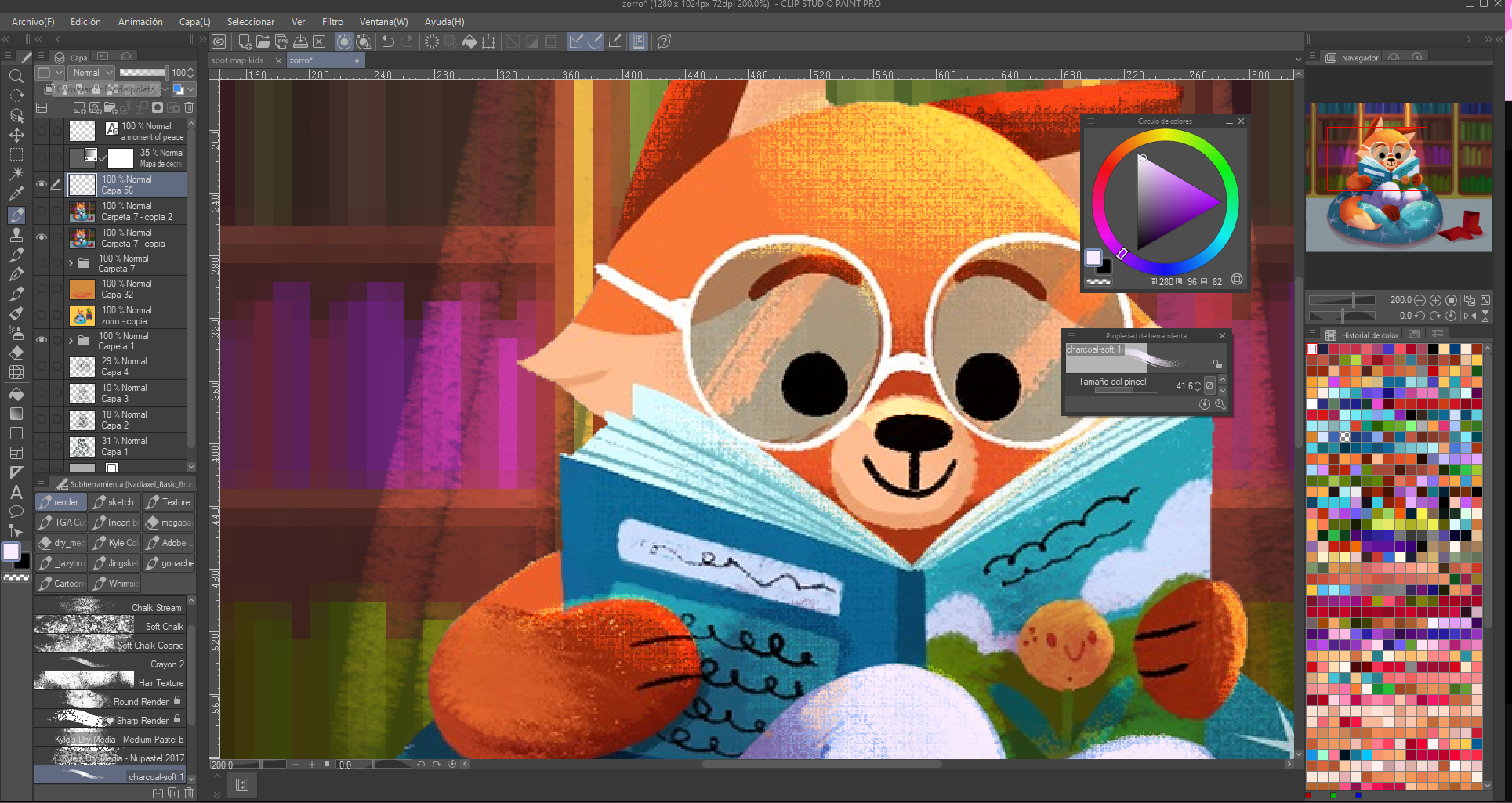The image size is (1512, 803).
Task: Flip the canvas horizontally in Navigator
Action: pyautogui.click(x=1470, y=316)
